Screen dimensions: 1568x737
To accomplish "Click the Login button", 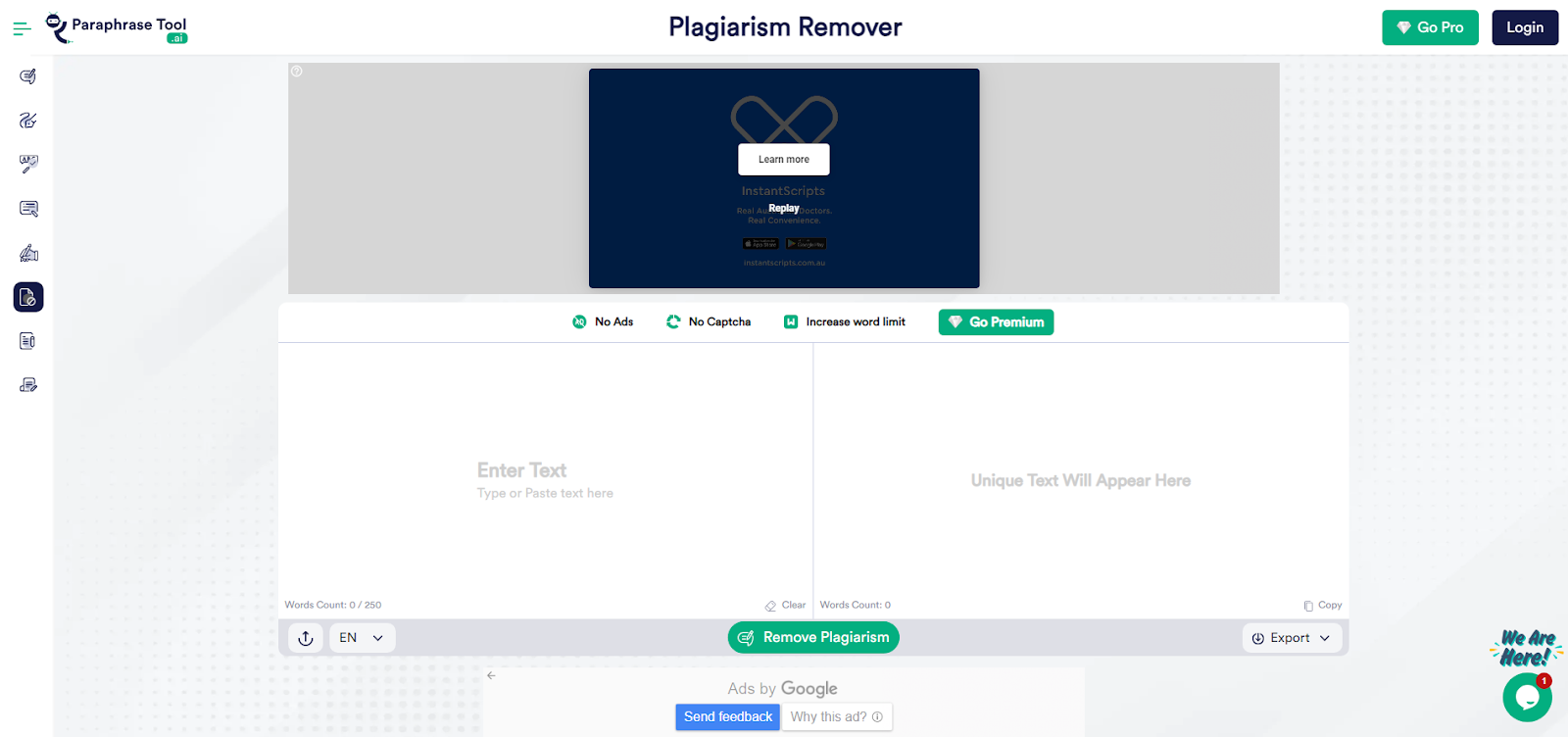I will (1525, 27).
